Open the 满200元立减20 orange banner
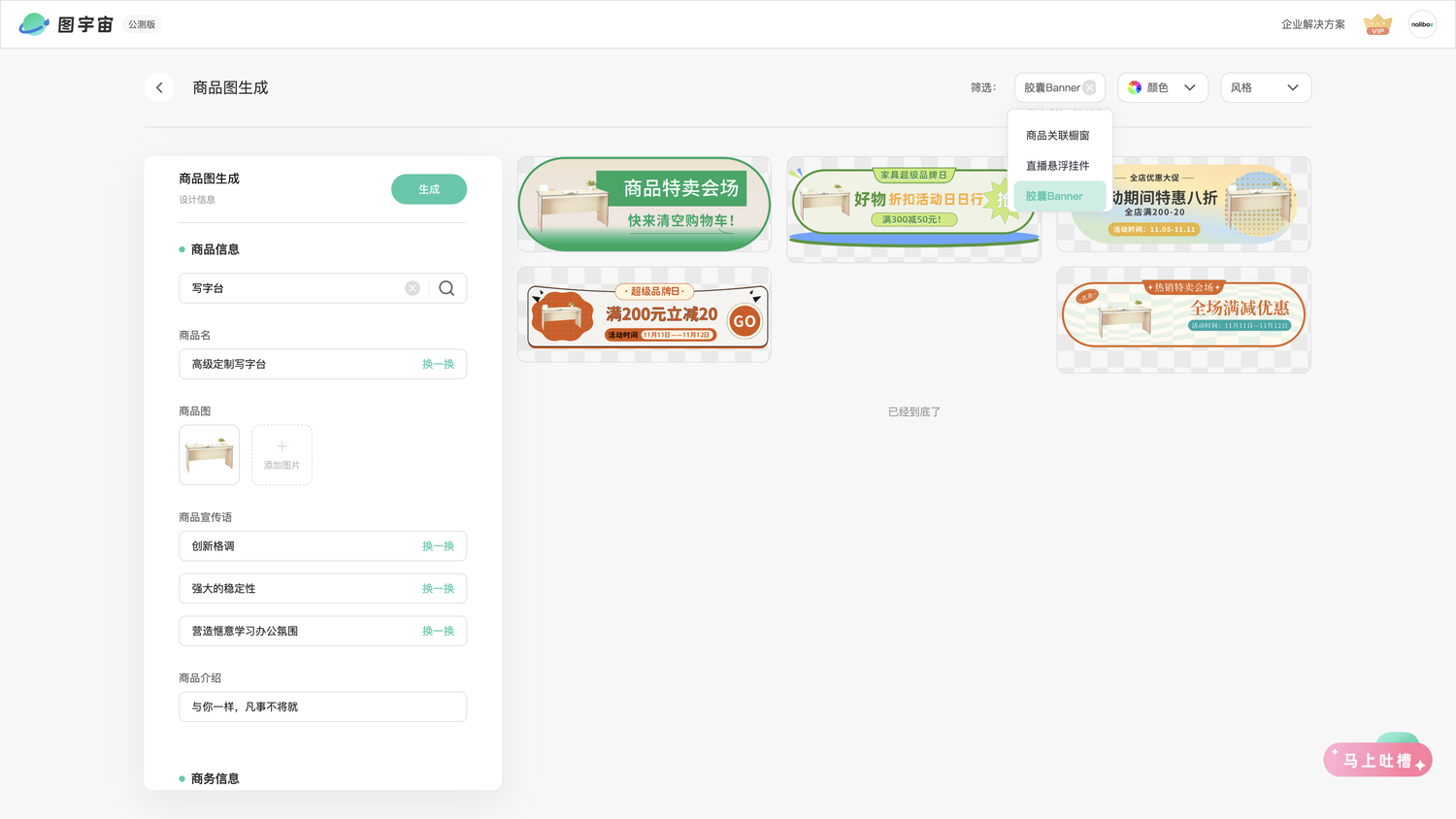The image size is (1456, 819). pyautogui.click(x=645, y=315)
